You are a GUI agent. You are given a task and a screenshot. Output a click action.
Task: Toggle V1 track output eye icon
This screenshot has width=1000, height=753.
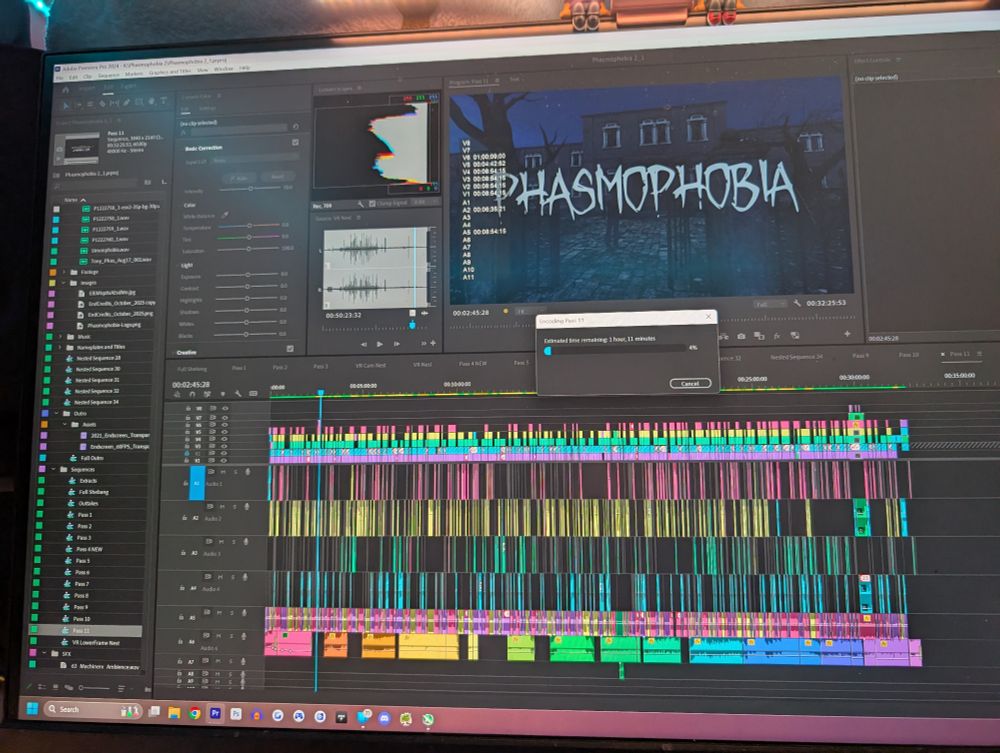point(223,460)
